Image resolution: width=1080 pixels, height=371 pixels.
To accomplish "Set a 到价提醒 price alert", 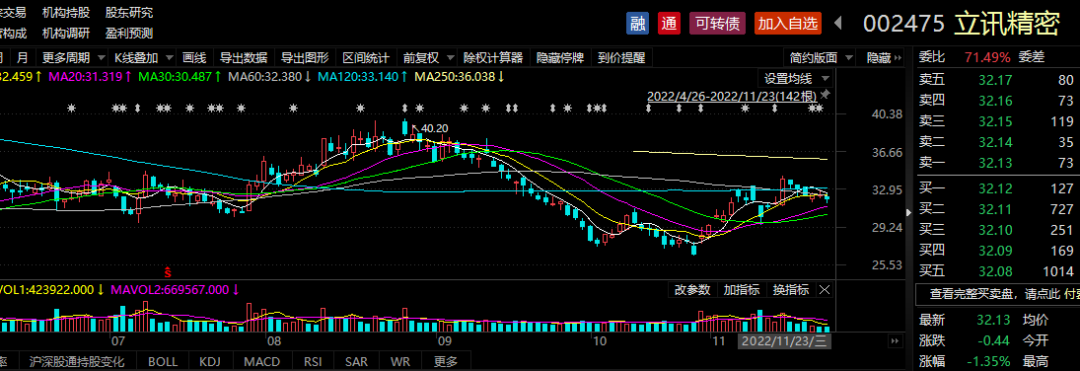I will pyautogui.click(x=621, y=57).
